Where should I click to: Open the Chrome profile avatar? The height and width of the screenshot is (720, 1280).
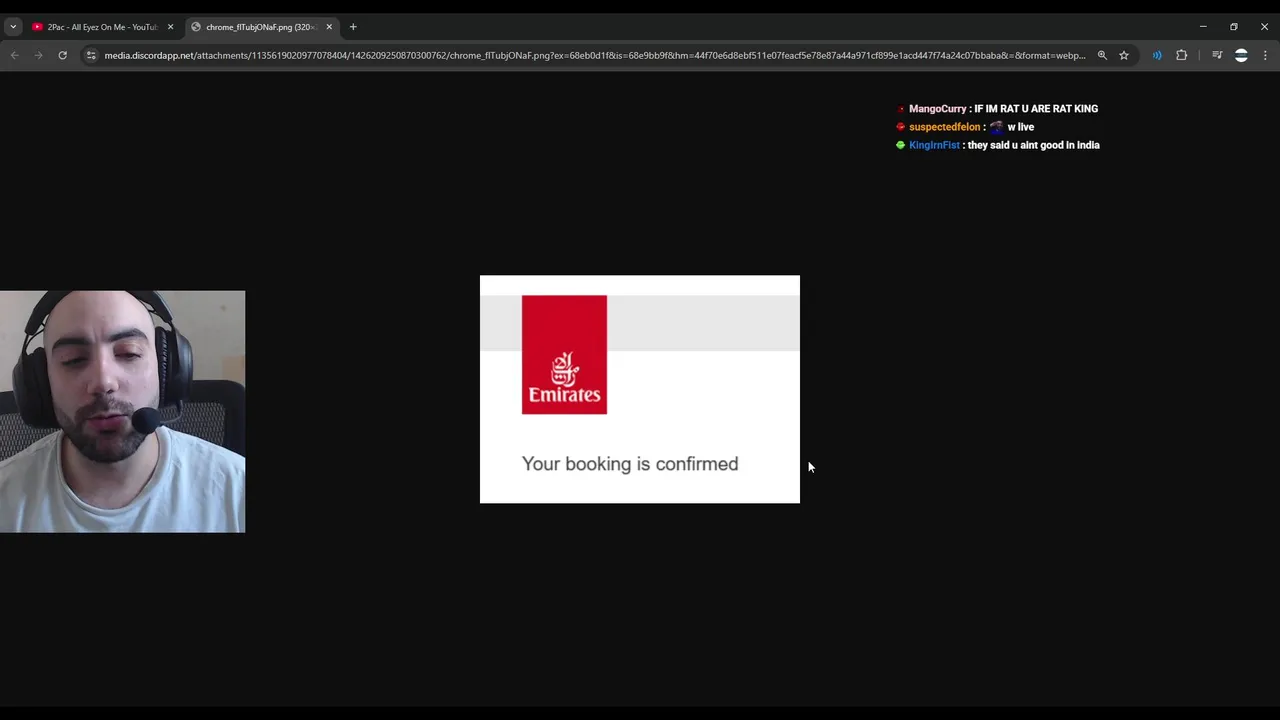point(1241,55)
